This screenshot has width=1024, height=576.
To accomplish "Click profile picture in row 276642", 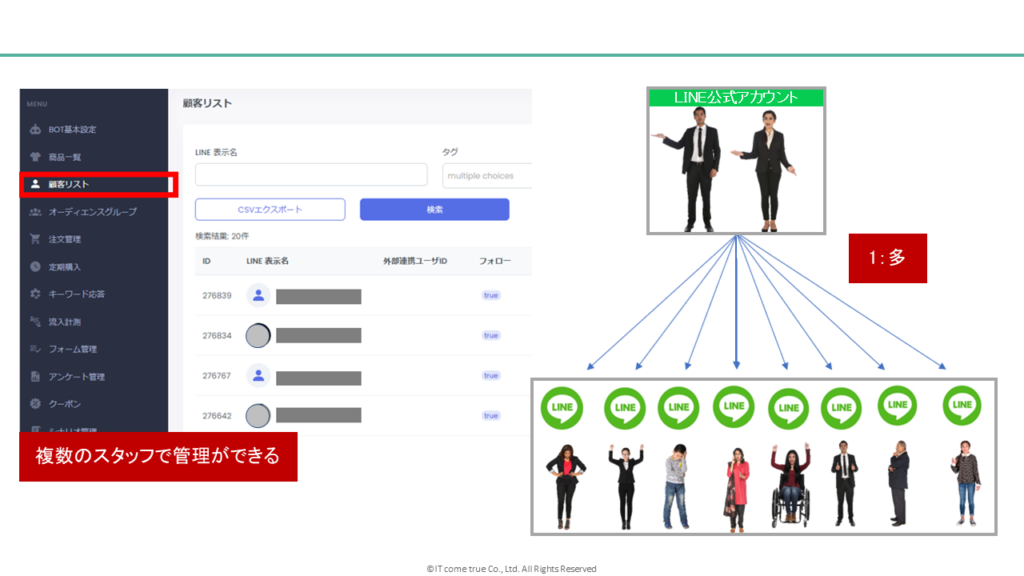I will click(258, 415).
